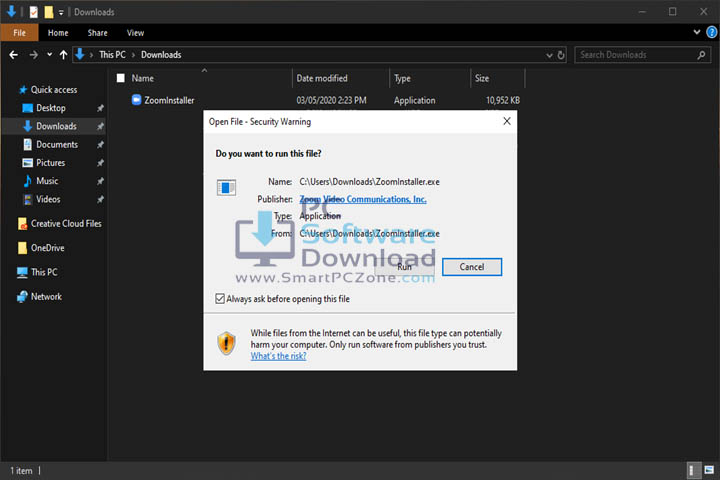Sort files by Name column
The image size is (720, 480).
[x=143, y=79]
